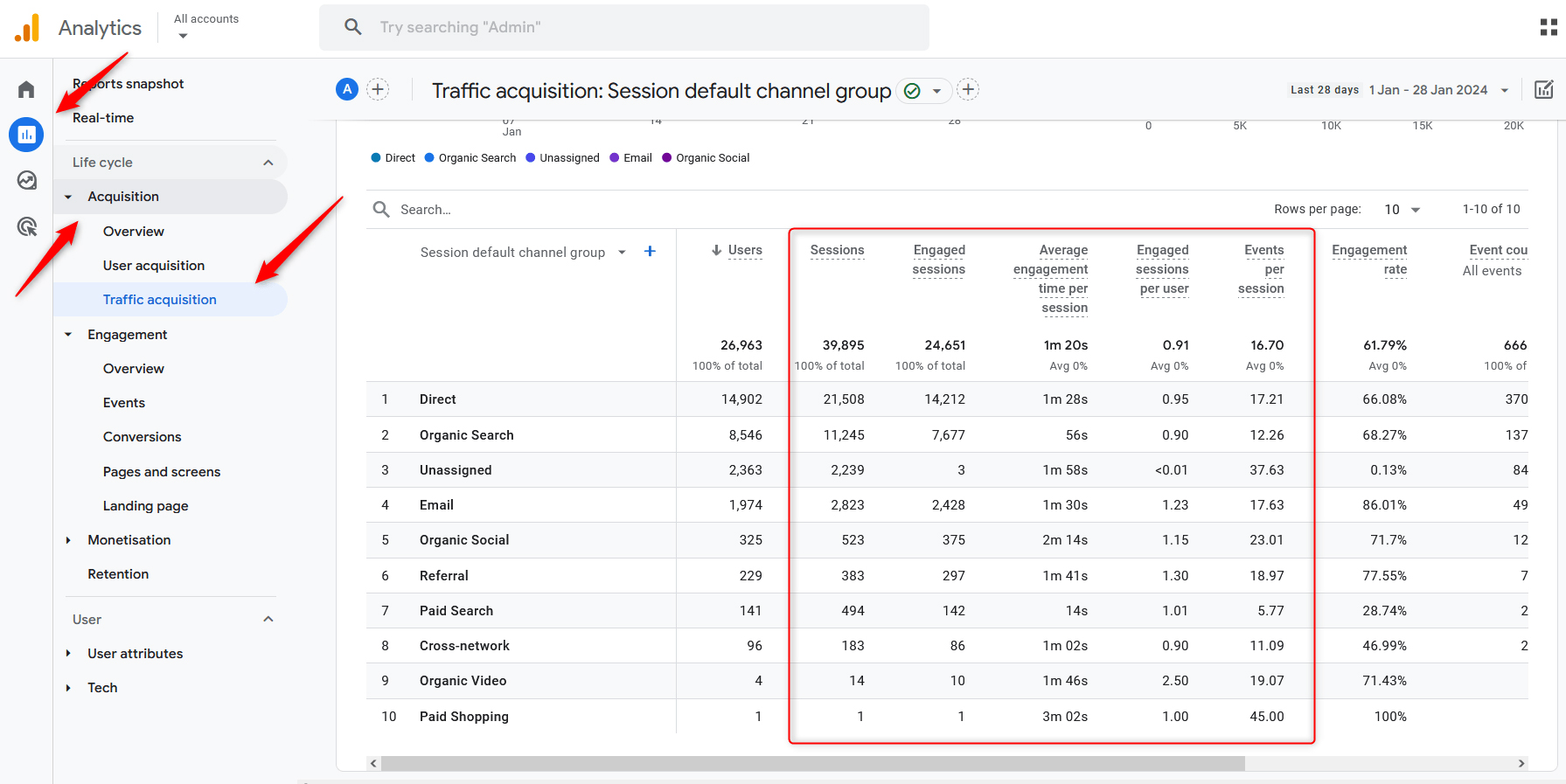Click the search magnifier icon in top bar
1566x784 pixels.
click(353, 27)
